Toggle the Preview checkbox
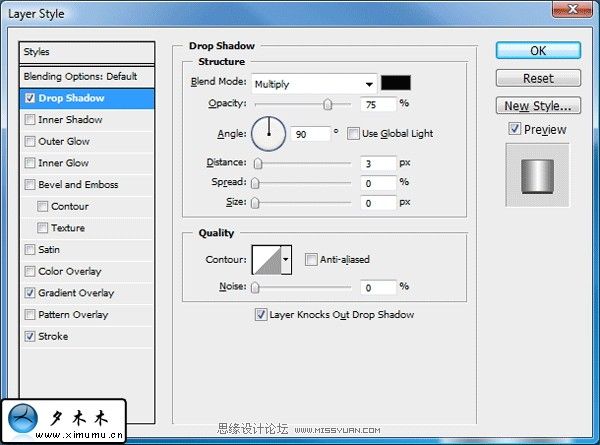The image size is (600, 445). [x=515, y=129]
